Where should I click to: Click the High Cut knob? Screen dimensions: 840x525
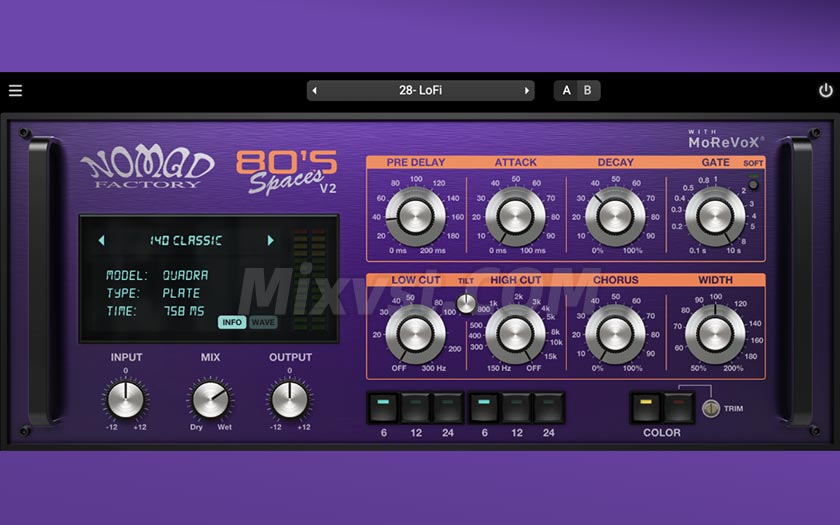point(515,334)
